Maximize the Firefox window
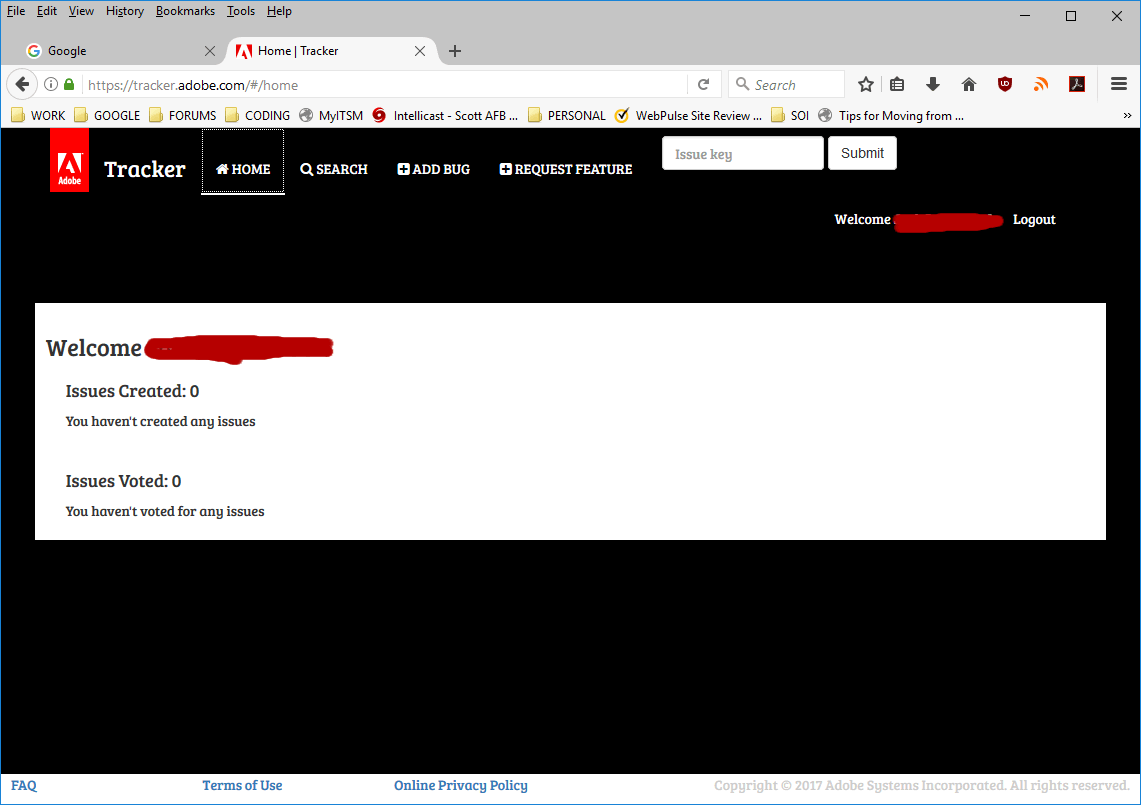Image resolution: width=1141 pixels, height=805 pixels. pyautogui.click(x=1071, y=15)
